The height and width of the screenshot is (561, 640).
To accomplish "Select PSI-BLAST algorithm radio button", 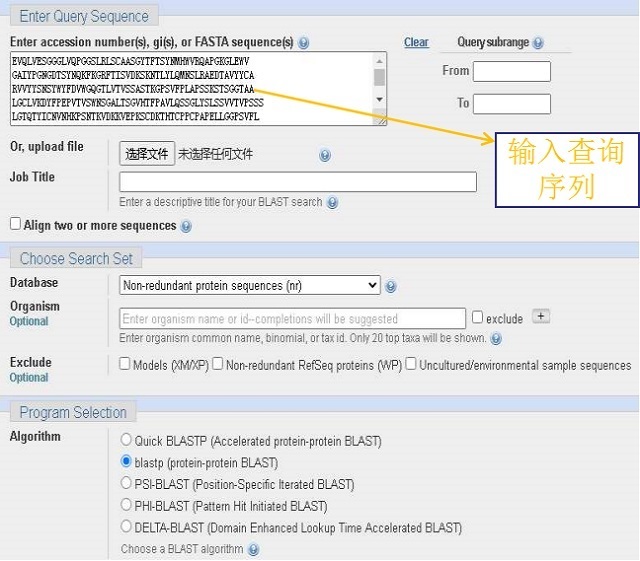I will (126, 483).
